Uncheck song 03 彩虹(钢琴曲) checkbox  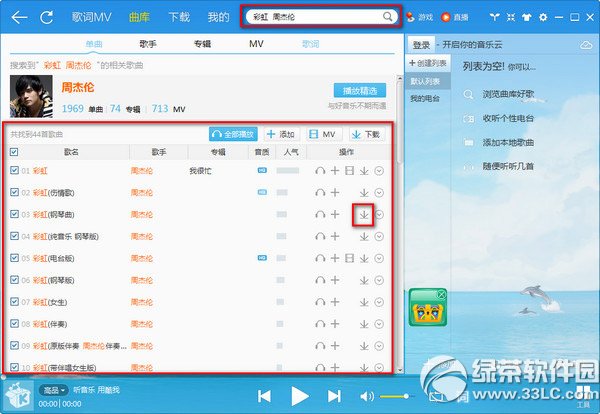pos(14,214)
